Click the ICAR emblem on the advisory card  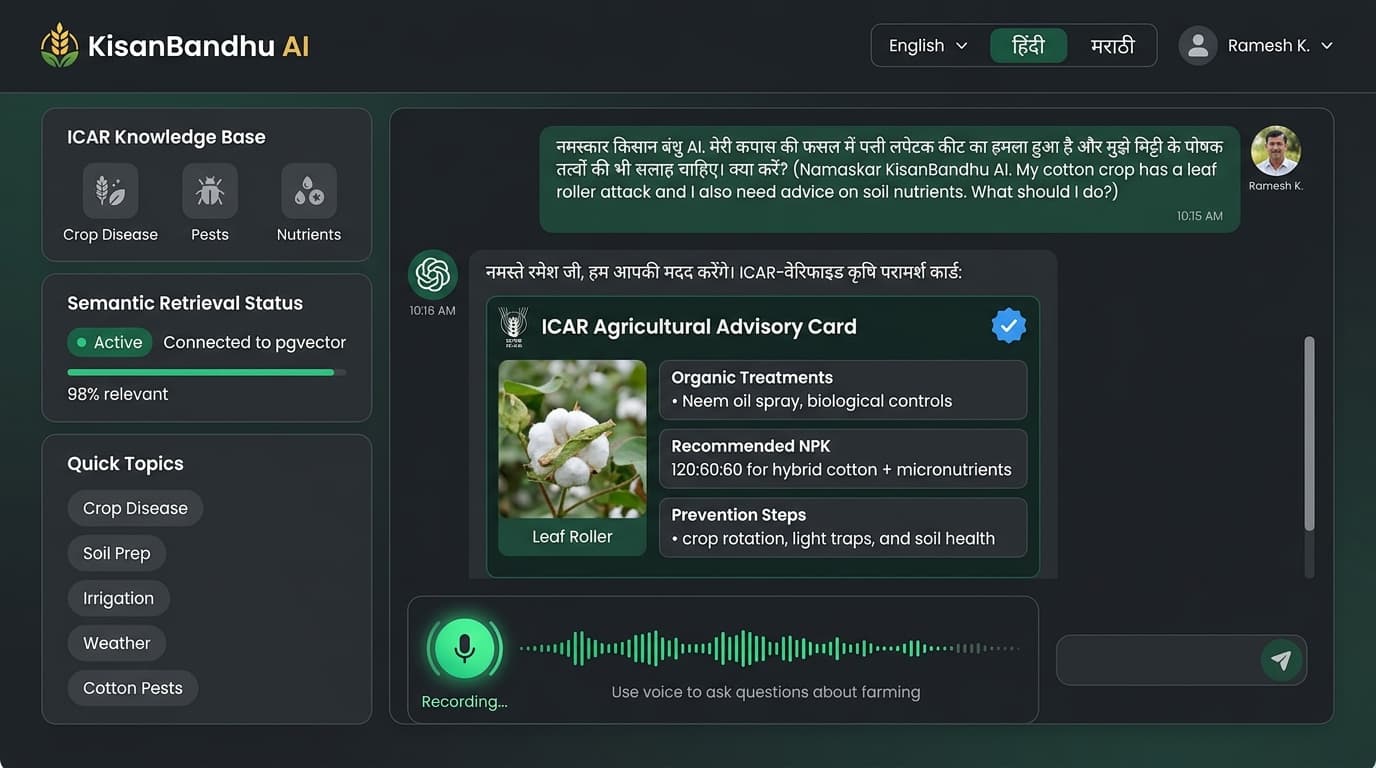pos(513,326)
